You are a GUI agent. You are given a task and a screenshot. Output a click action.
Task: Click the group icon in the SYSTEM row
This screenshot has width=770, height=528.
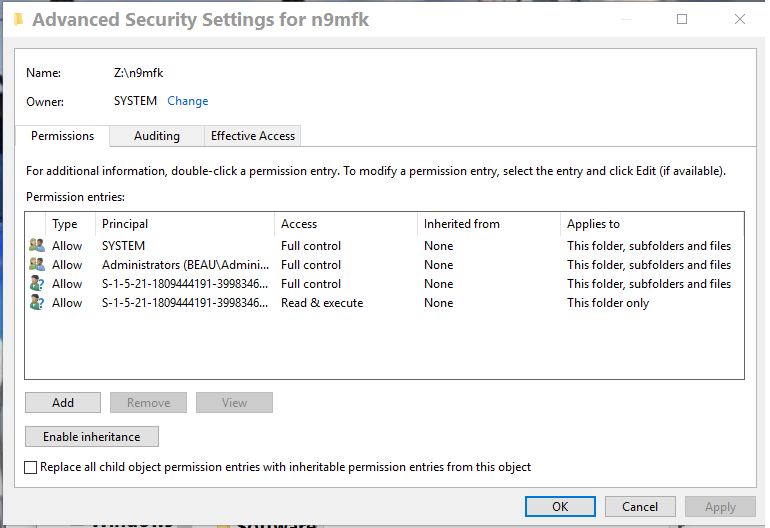[37, 245]
